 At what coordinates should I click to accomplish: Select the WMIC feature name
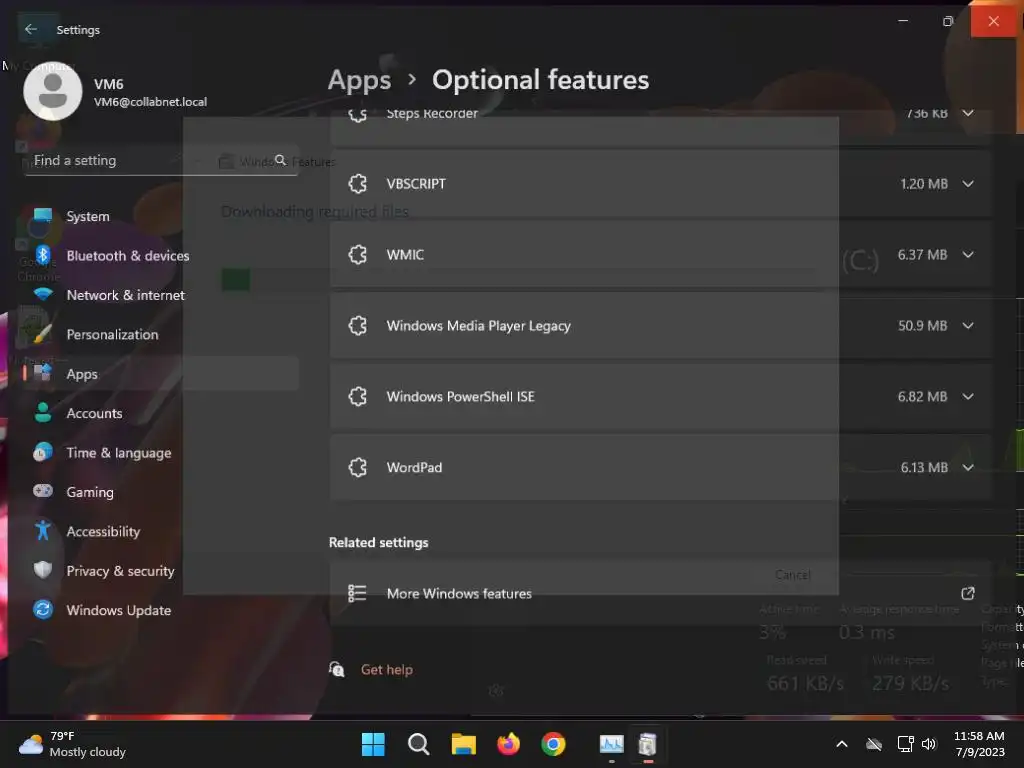pos(405,255)
